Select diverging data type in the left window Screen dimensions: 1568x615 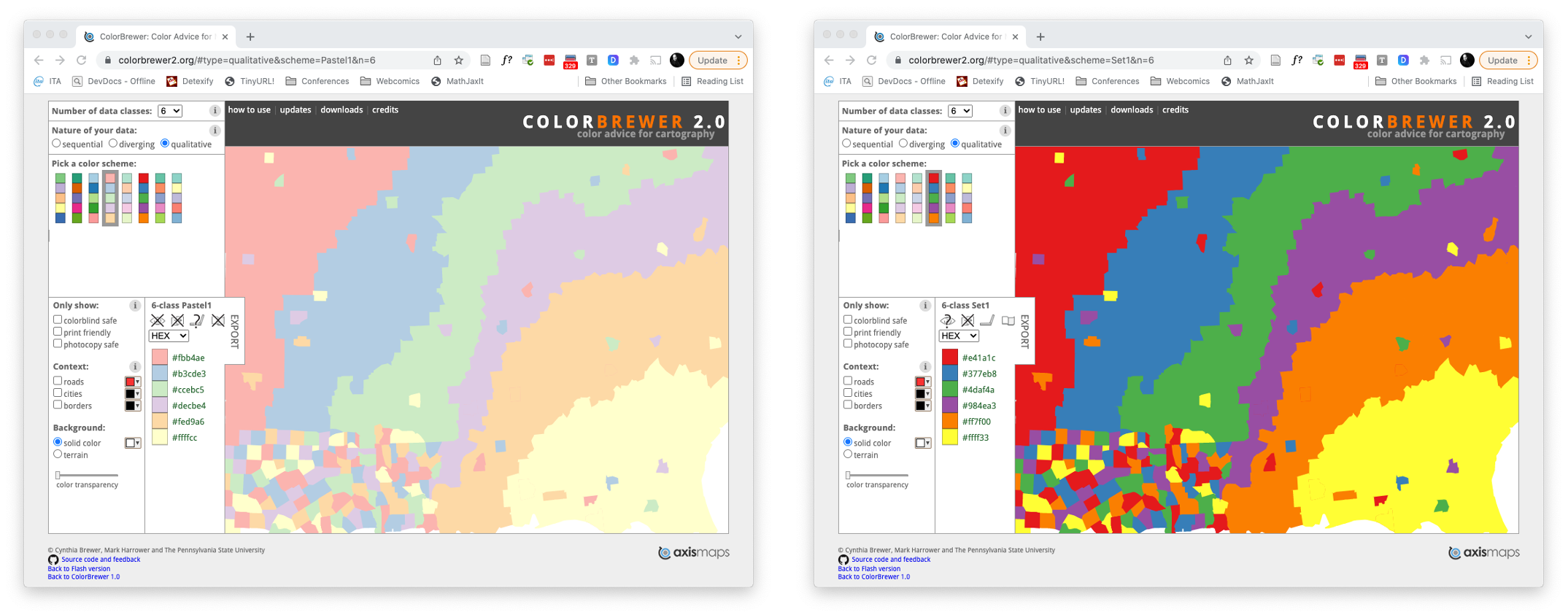click(113, 144)
